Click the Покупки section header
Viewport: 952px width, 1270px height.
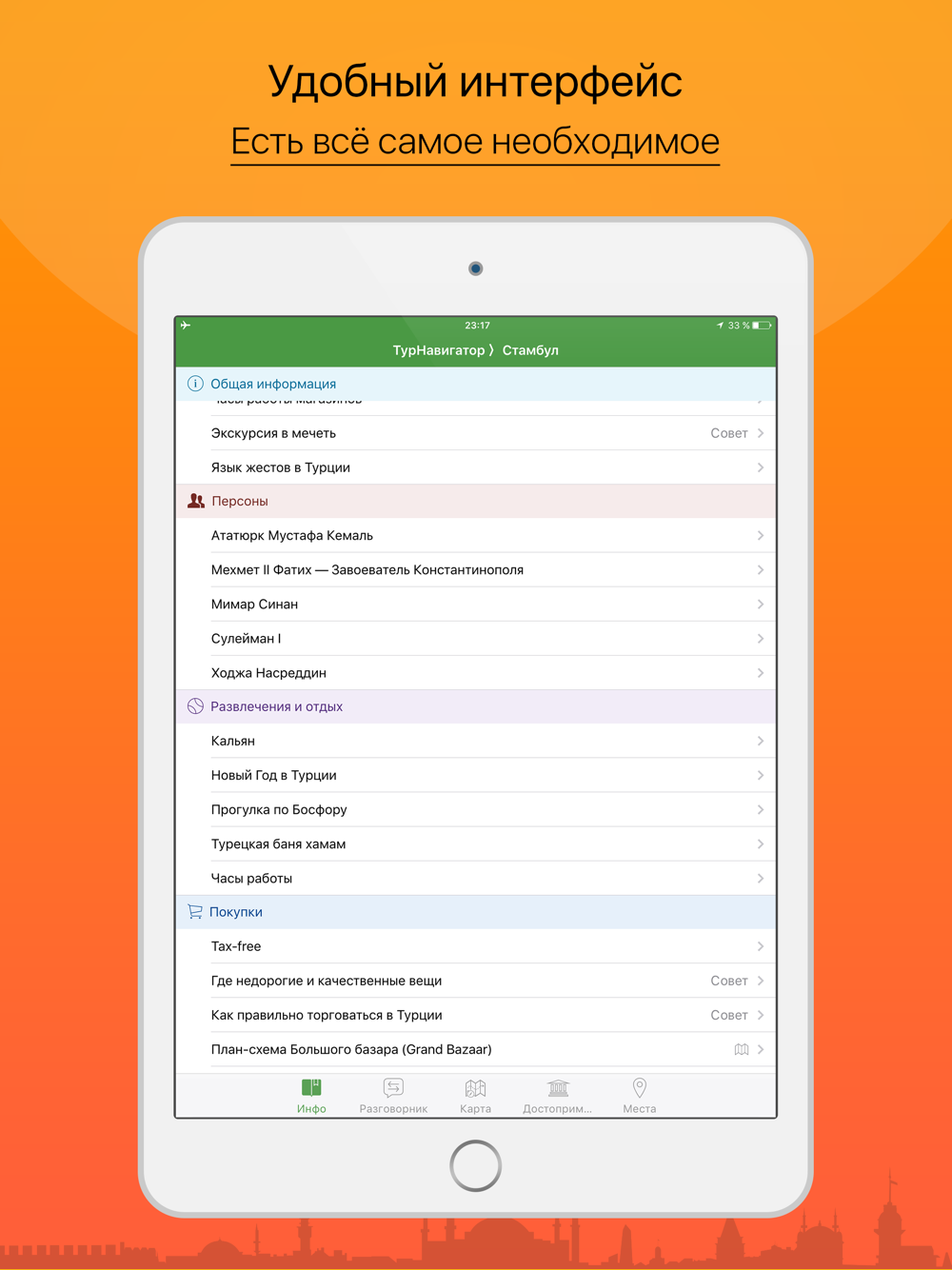476,912
